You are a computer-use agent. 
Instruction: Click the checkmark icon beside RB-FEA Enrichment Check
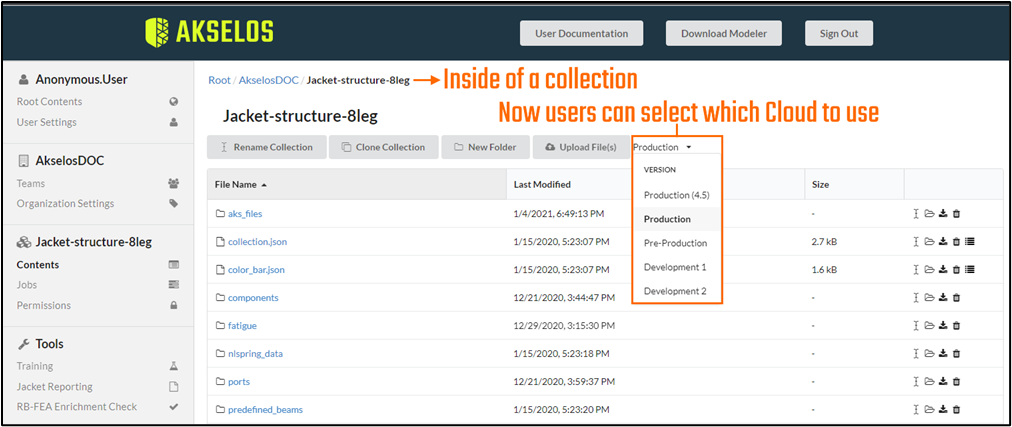pos(173,406)
